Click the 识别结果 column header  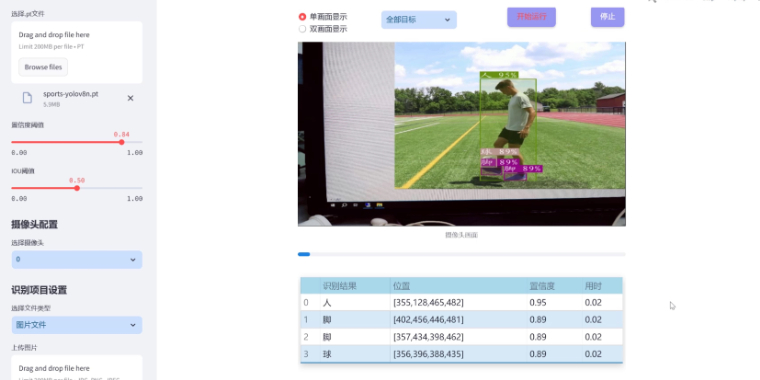[355, 286]
